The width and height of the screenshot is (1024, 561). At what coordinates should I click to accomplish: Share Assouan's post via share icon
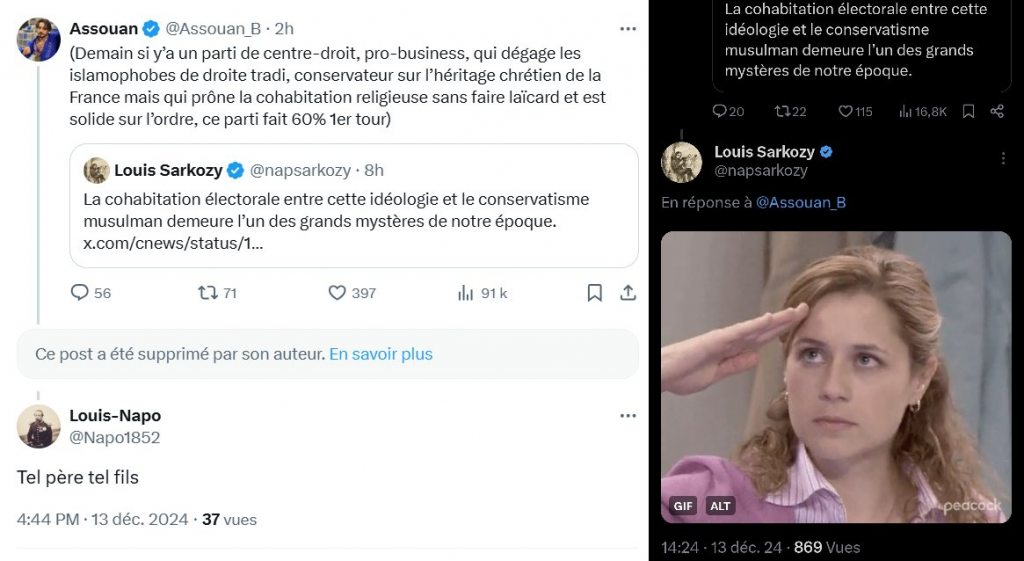pos(628,293)
